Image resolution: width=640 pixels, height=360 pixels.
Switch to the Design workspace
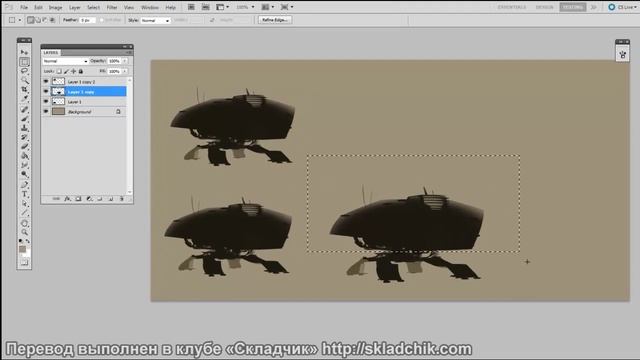click(544, 7)
